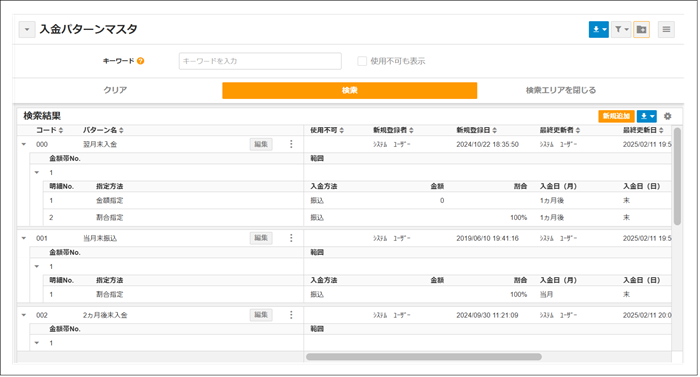
Task: Open the filter funnel dropdown
Action: coord(621,29)
